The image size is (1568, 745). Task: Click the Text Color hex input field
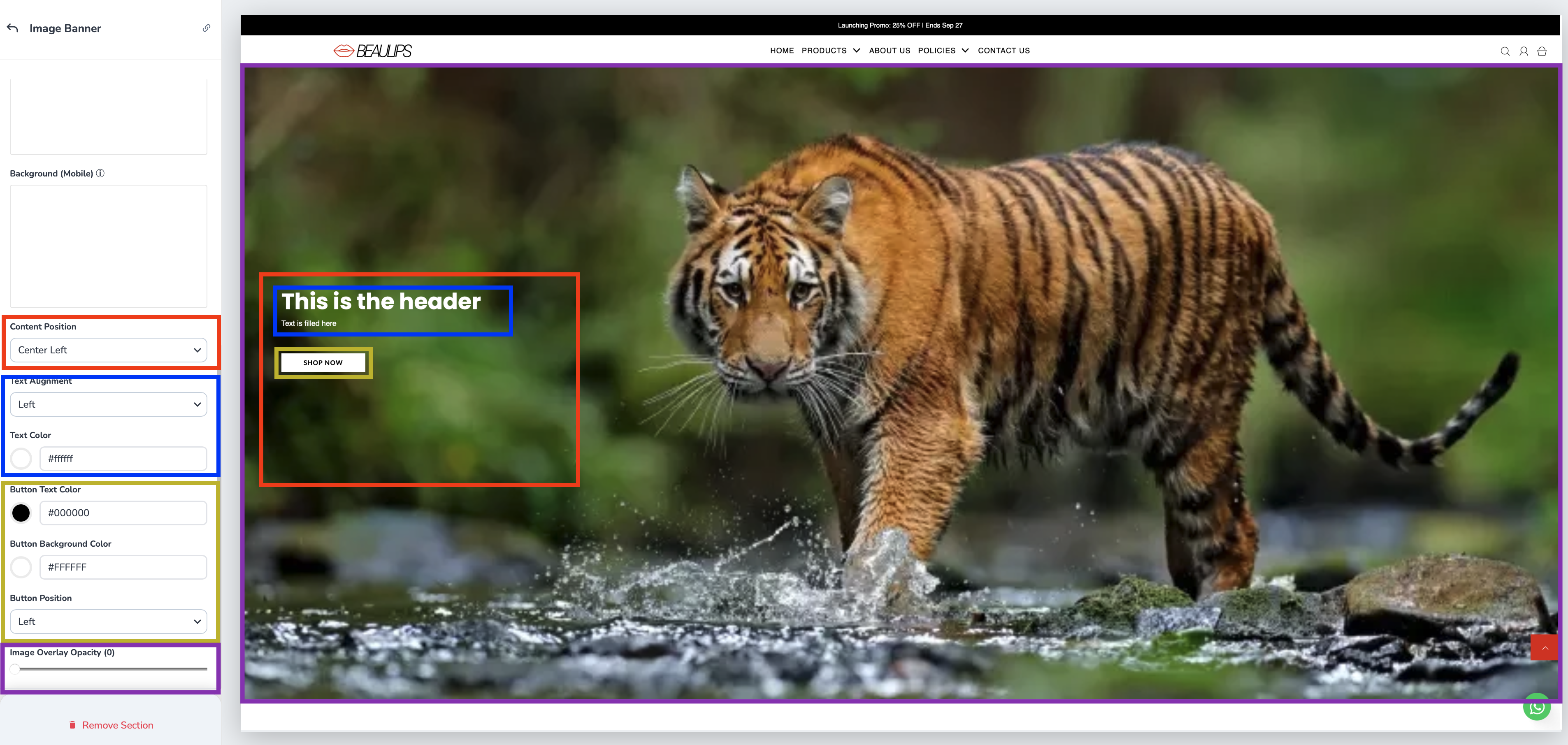pyautogui.click(x=123, y=458)
